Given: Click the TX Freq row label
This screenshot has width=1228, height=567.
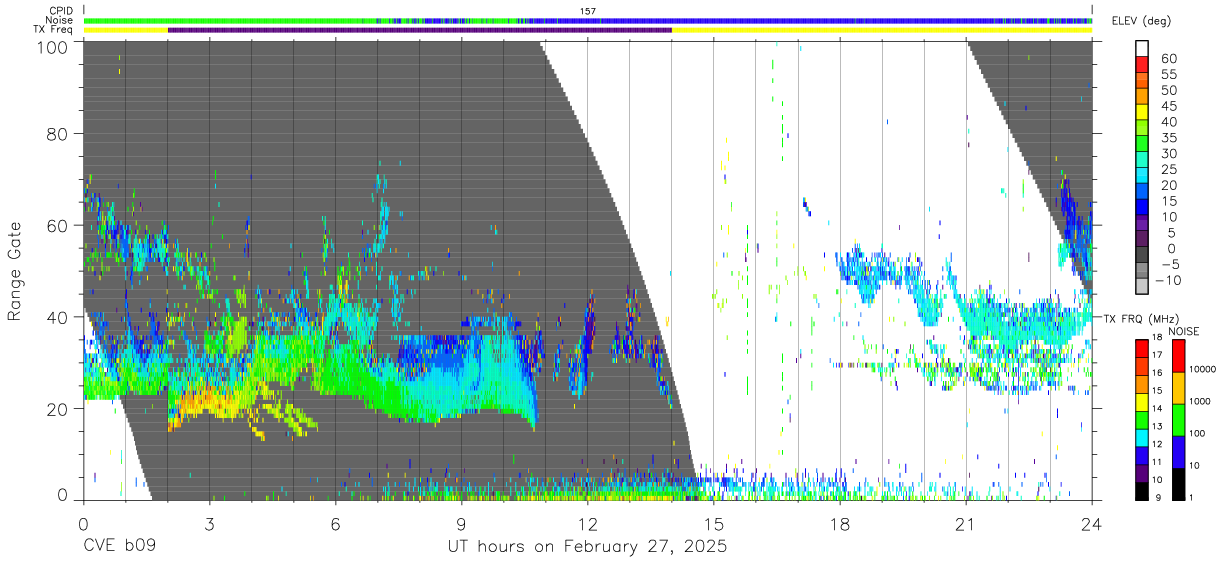Looking at the screenshot, I should click(x=54, y=30).
